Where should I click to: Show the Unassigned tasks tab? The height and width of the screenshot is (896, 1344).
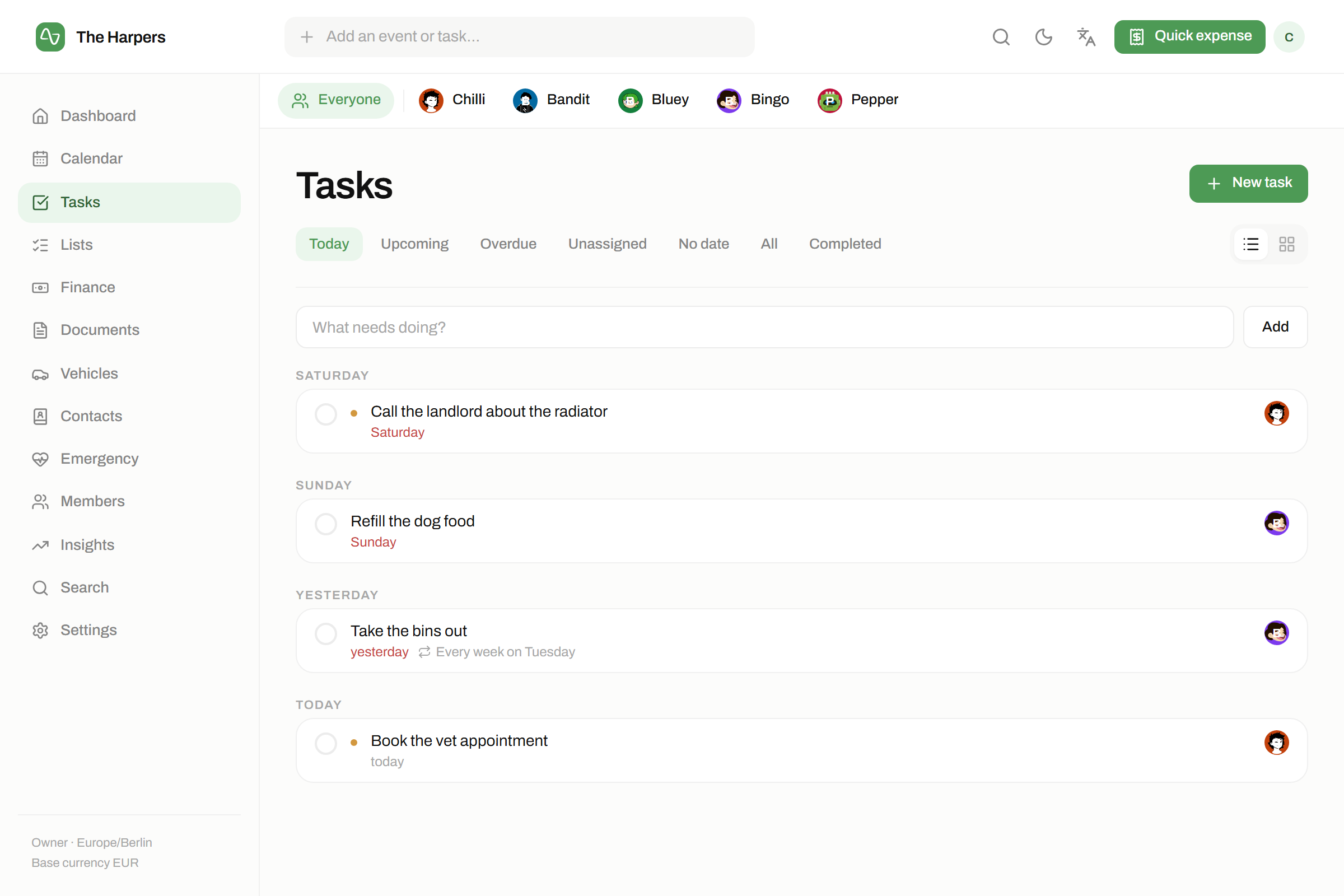pyautogui.click(x=607, y=244)
